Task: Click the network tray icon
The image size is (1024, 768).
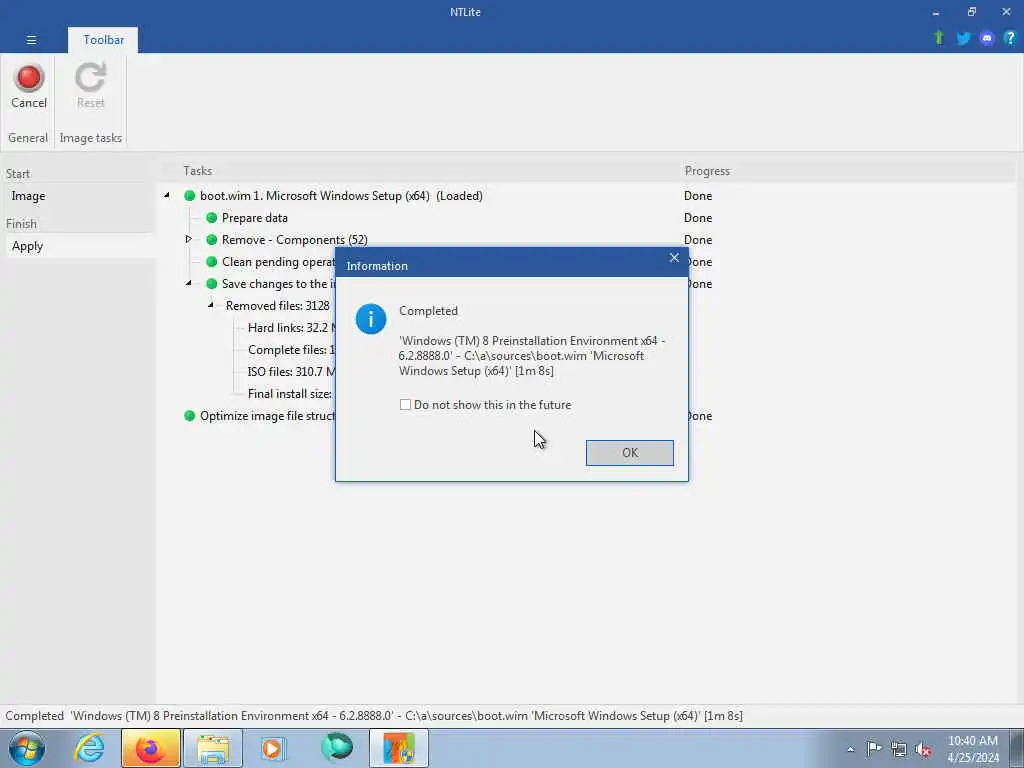Action: (899, 749)
